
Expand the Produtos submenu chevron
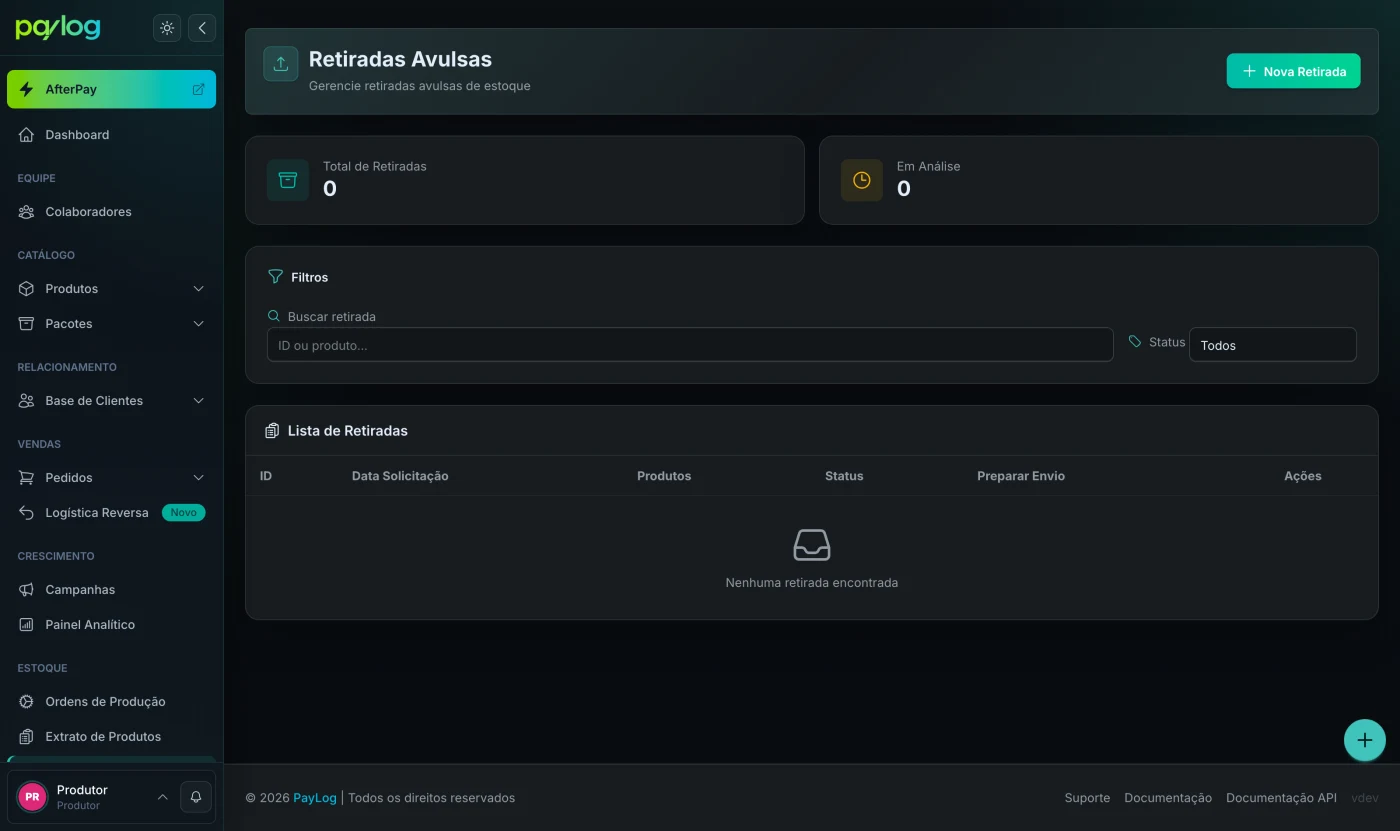[x=198, y=289]
